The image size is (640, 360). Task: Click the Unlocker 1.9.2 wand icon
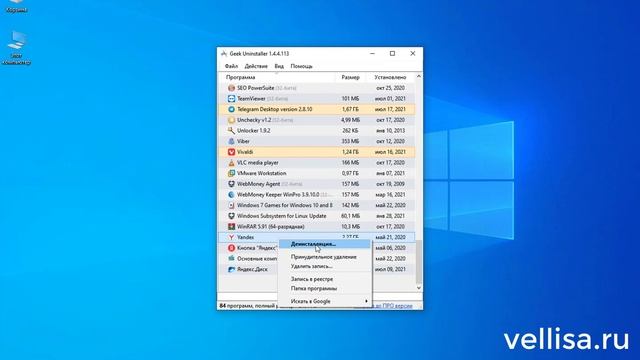tap(231, 131)
